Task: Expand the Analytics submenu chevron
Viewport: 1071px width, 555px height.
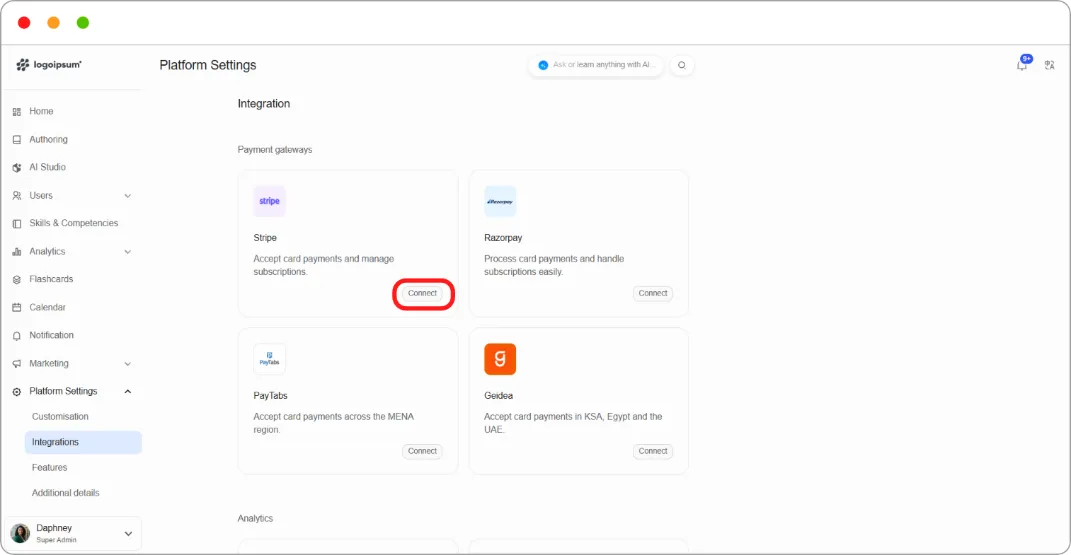Action: 128,252
